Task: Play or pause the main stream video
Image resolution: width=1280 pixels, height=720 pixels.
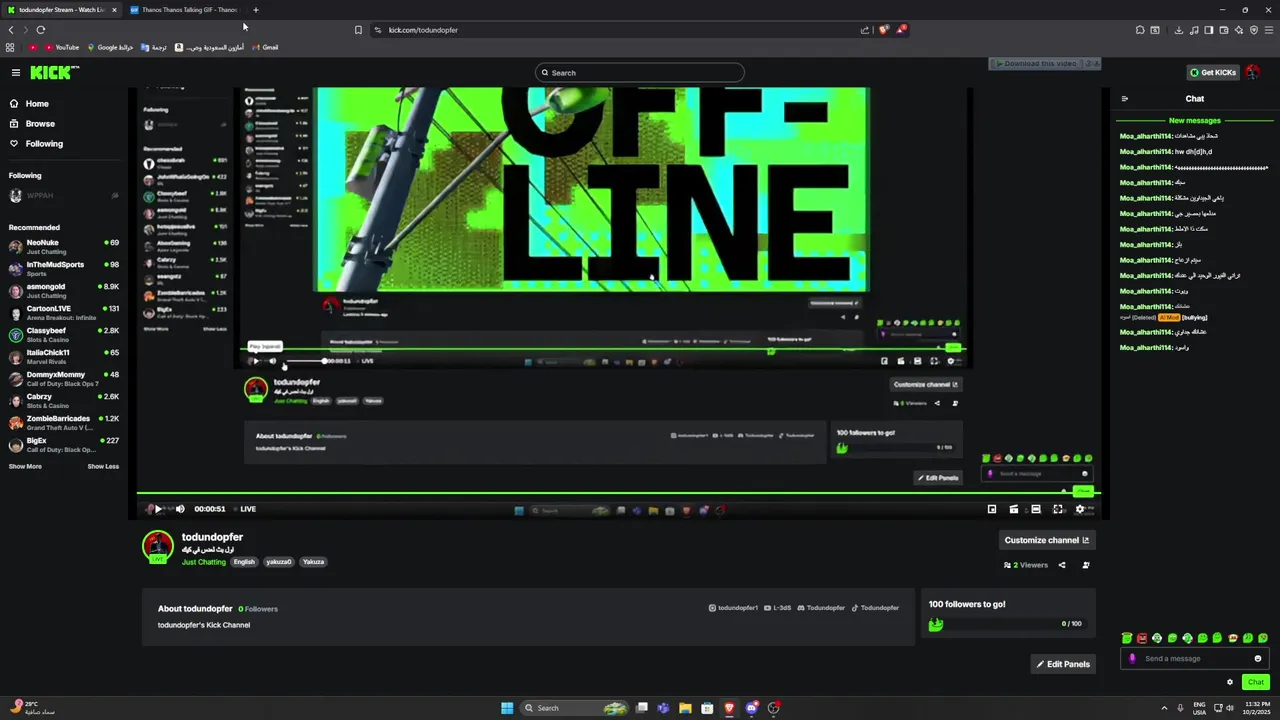Action: tap(157, 509)
